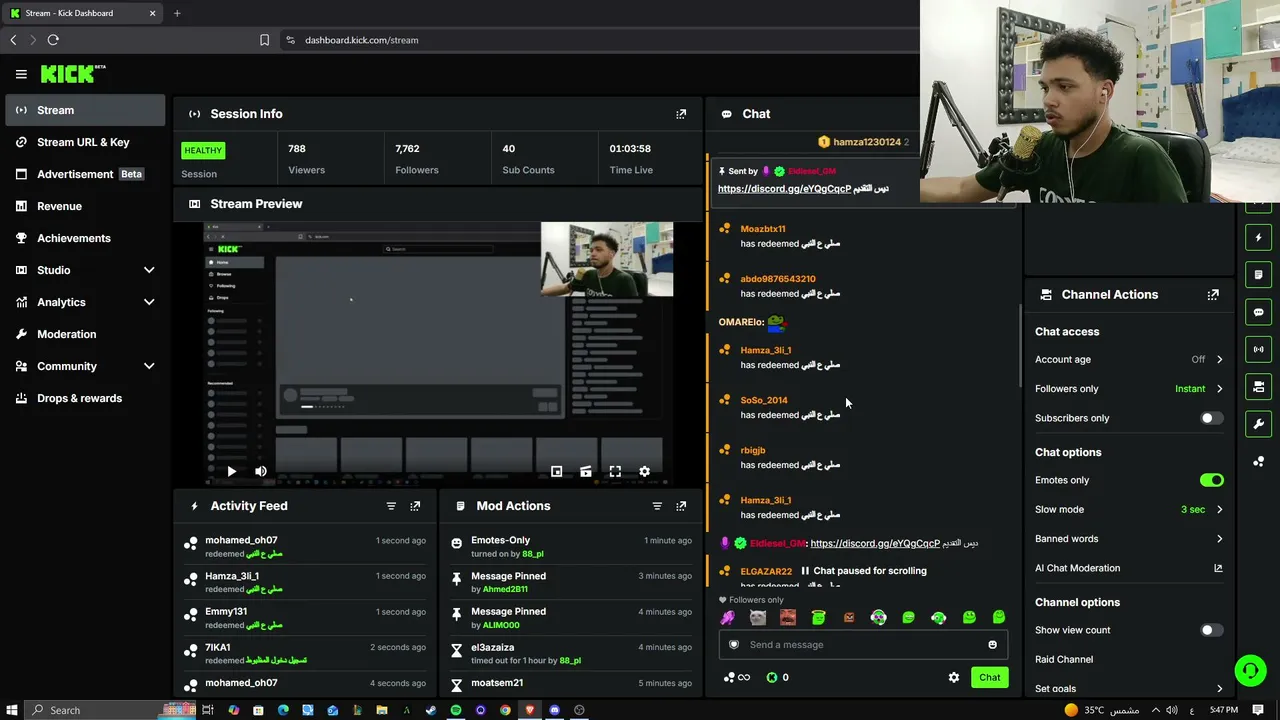Image resolution: width=1280 pixels, height=720 pixels.
Task: Click the broadcast signal icon in right sidebar
Action: point(1258,349)
